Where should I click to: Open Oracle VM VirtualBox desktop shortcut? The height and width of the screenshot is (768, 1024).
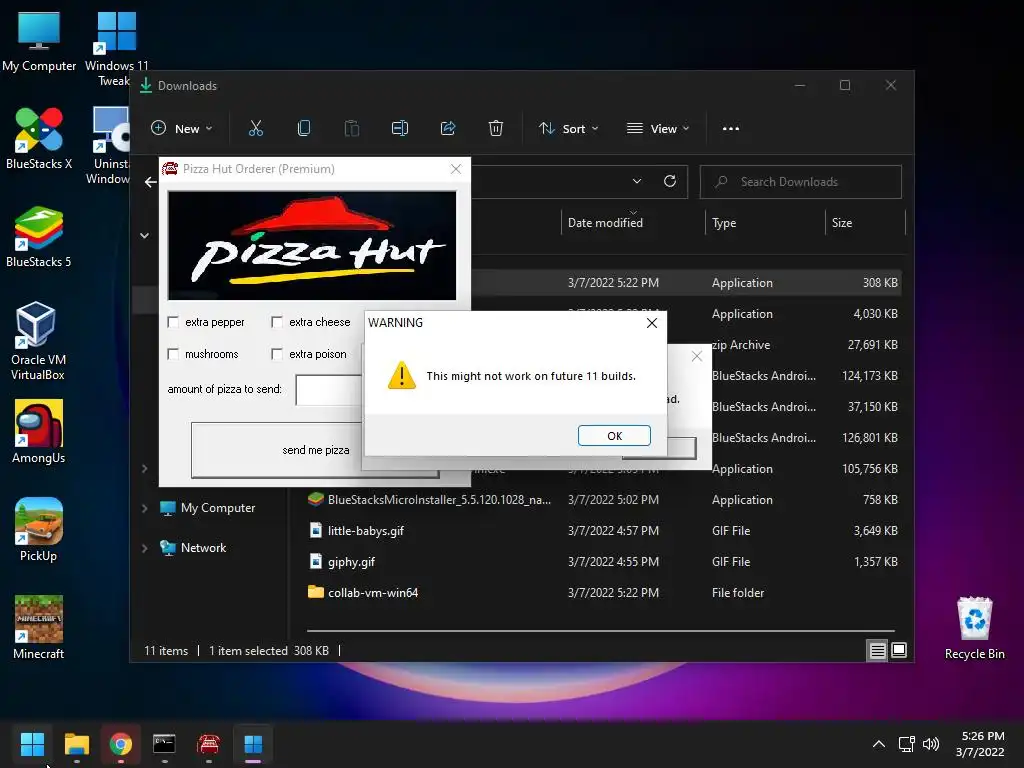[38, 341]
